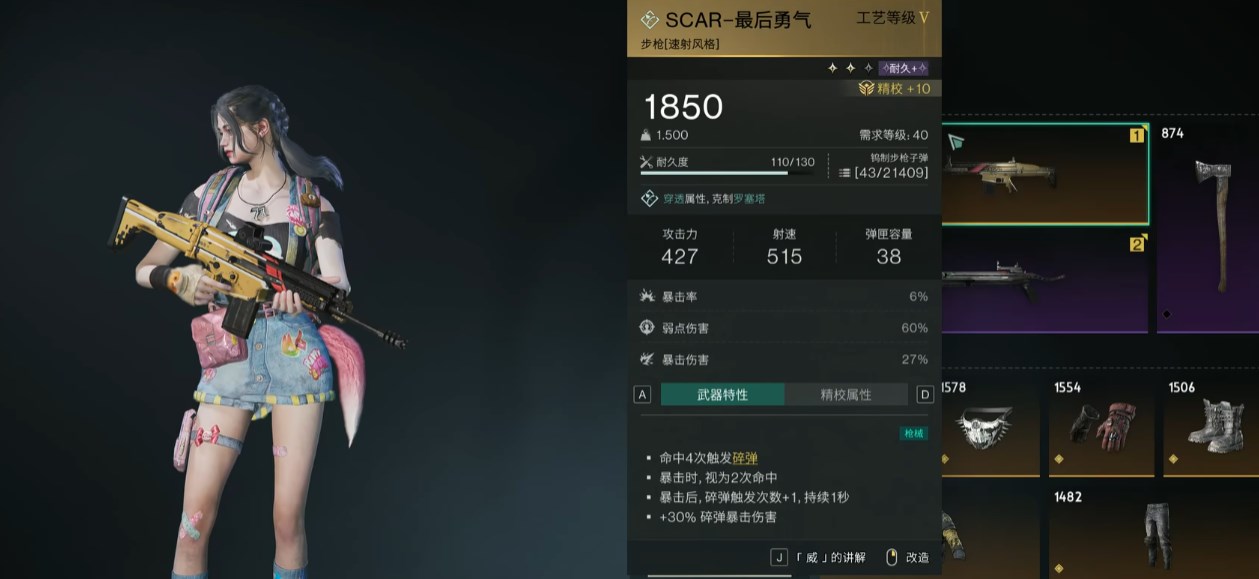
Task: Click the 弱点伤害 weak point damage icon
Action: pos(646,328)
